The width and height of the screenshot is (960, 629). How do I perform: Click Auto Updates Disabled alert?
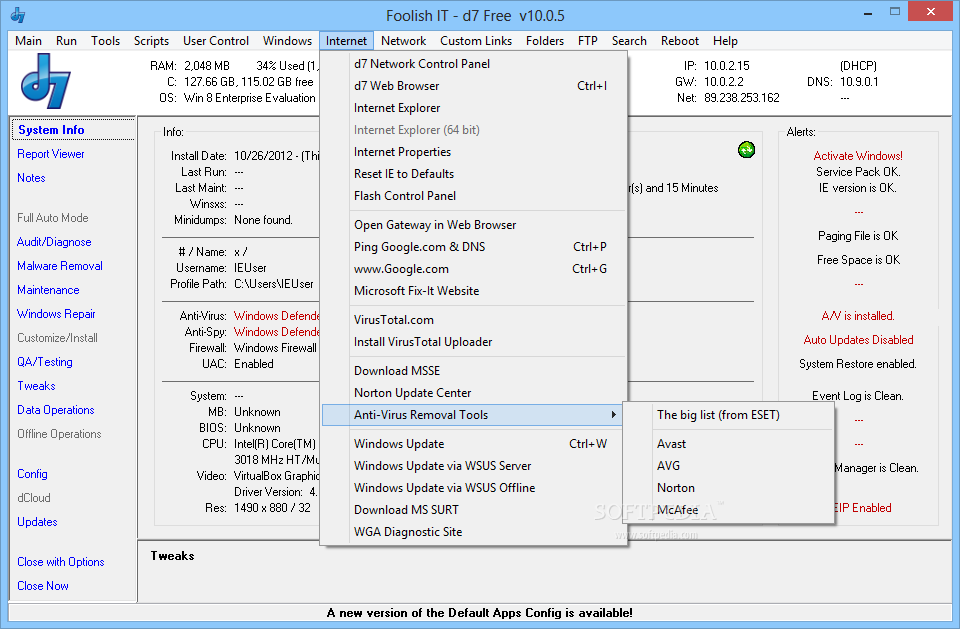[858, 340]
